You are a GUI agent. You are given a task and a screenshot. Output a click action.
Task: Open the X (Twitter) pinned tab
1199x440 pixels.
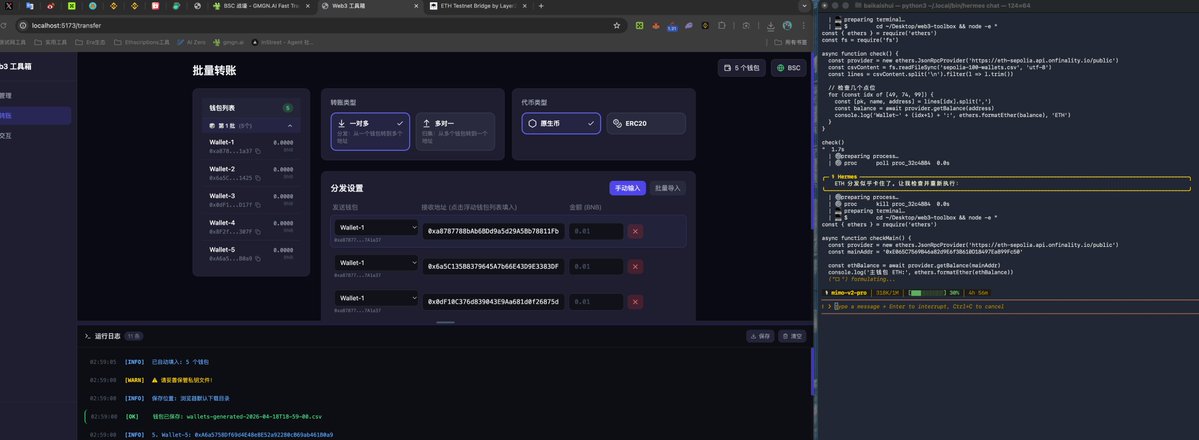8,5
